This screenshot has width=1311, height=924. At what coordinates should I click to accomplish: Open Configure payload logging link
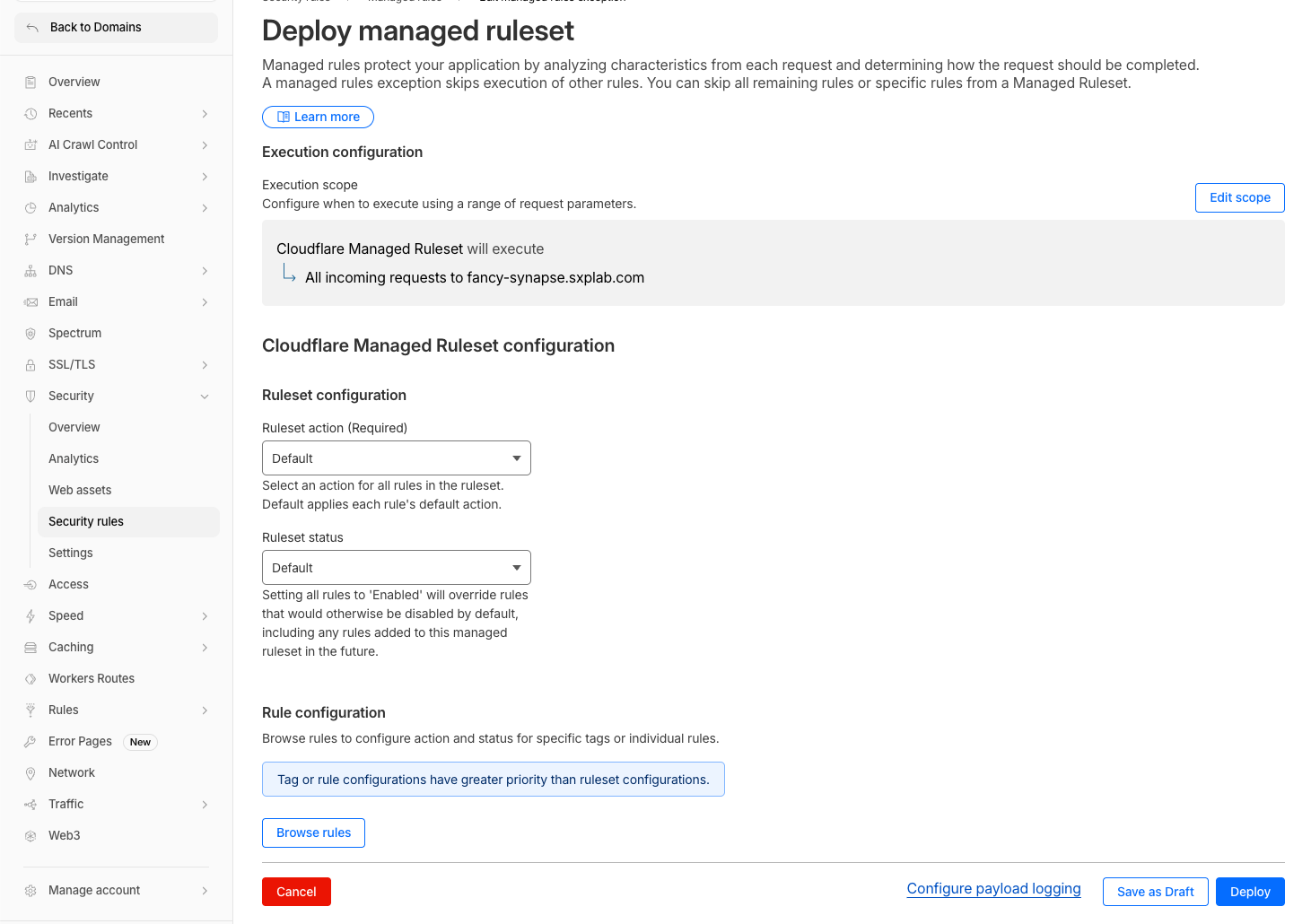coord(993,888)
